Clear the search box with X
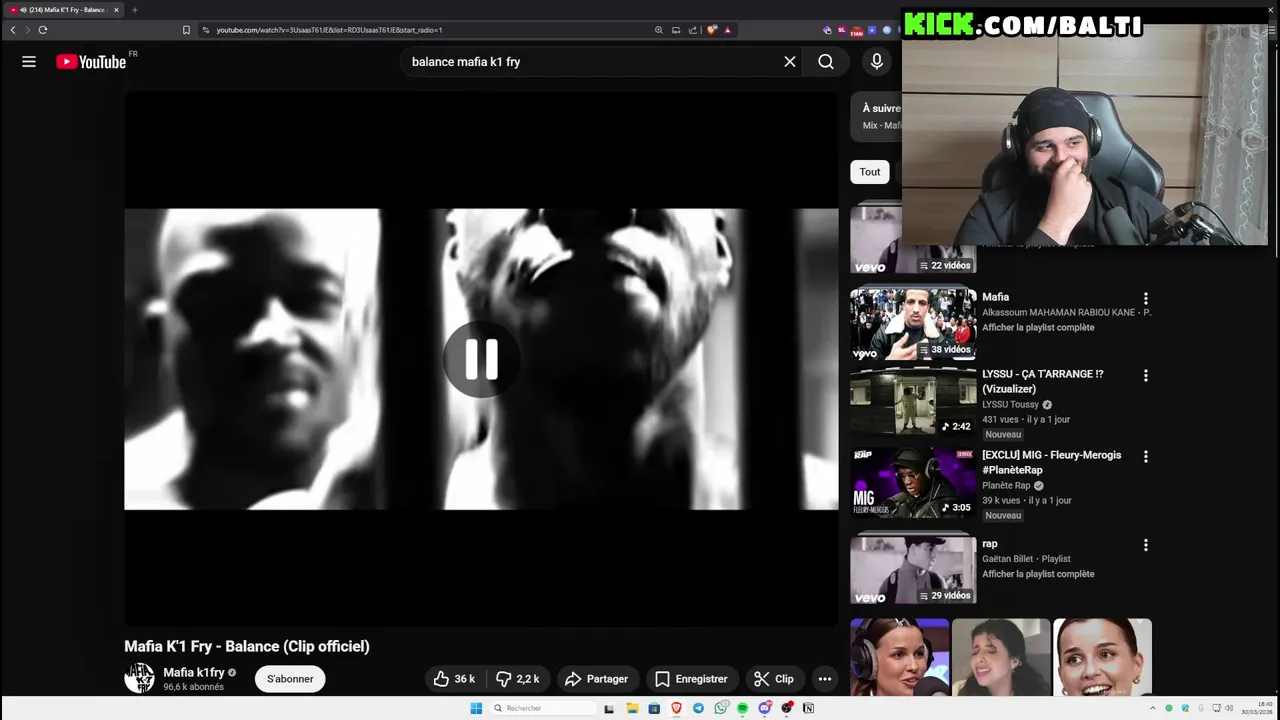1280x720 pixels. pyautogui.click(x=790, y=62)
